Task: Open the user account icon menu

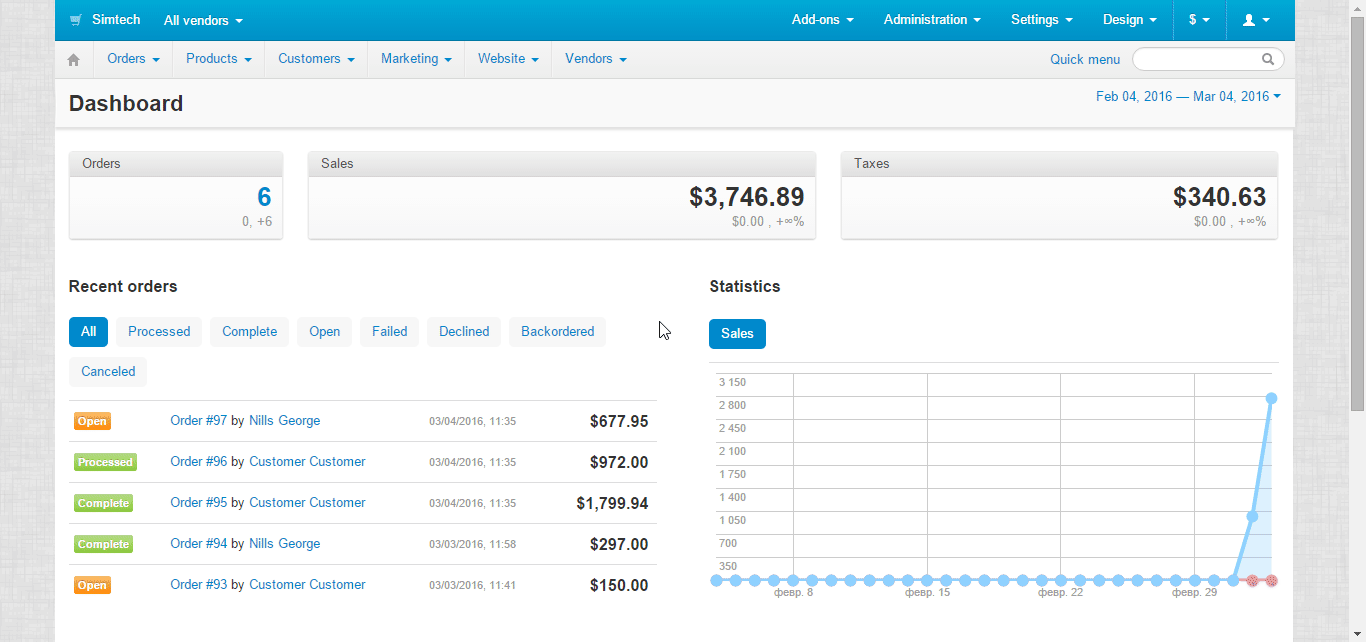Action: [1256, 20]
